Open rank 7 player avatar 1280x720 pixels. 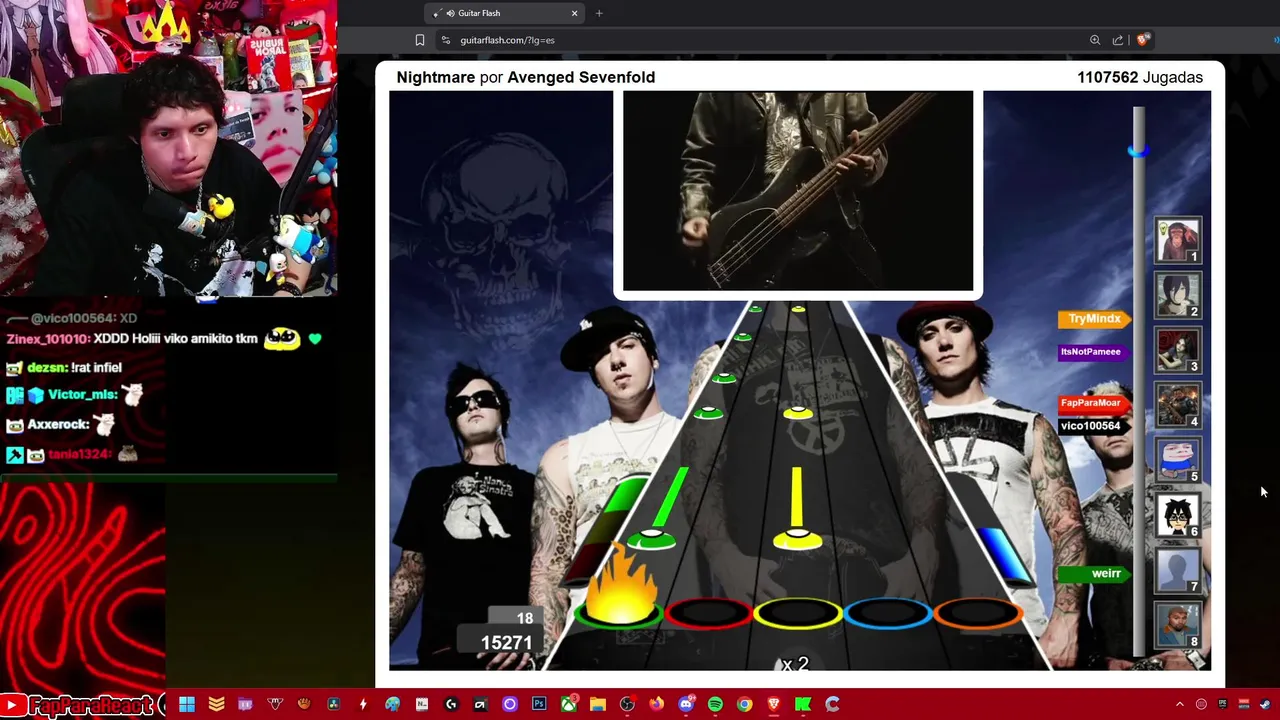[1178, 570]
